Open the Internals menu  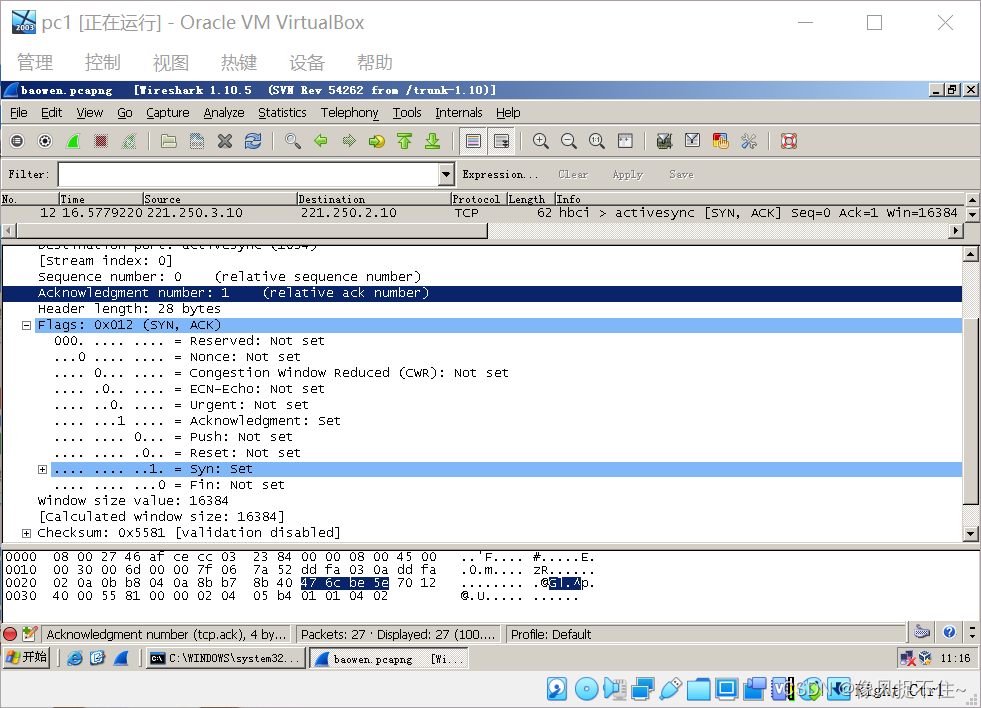click(x=459, y=113)
